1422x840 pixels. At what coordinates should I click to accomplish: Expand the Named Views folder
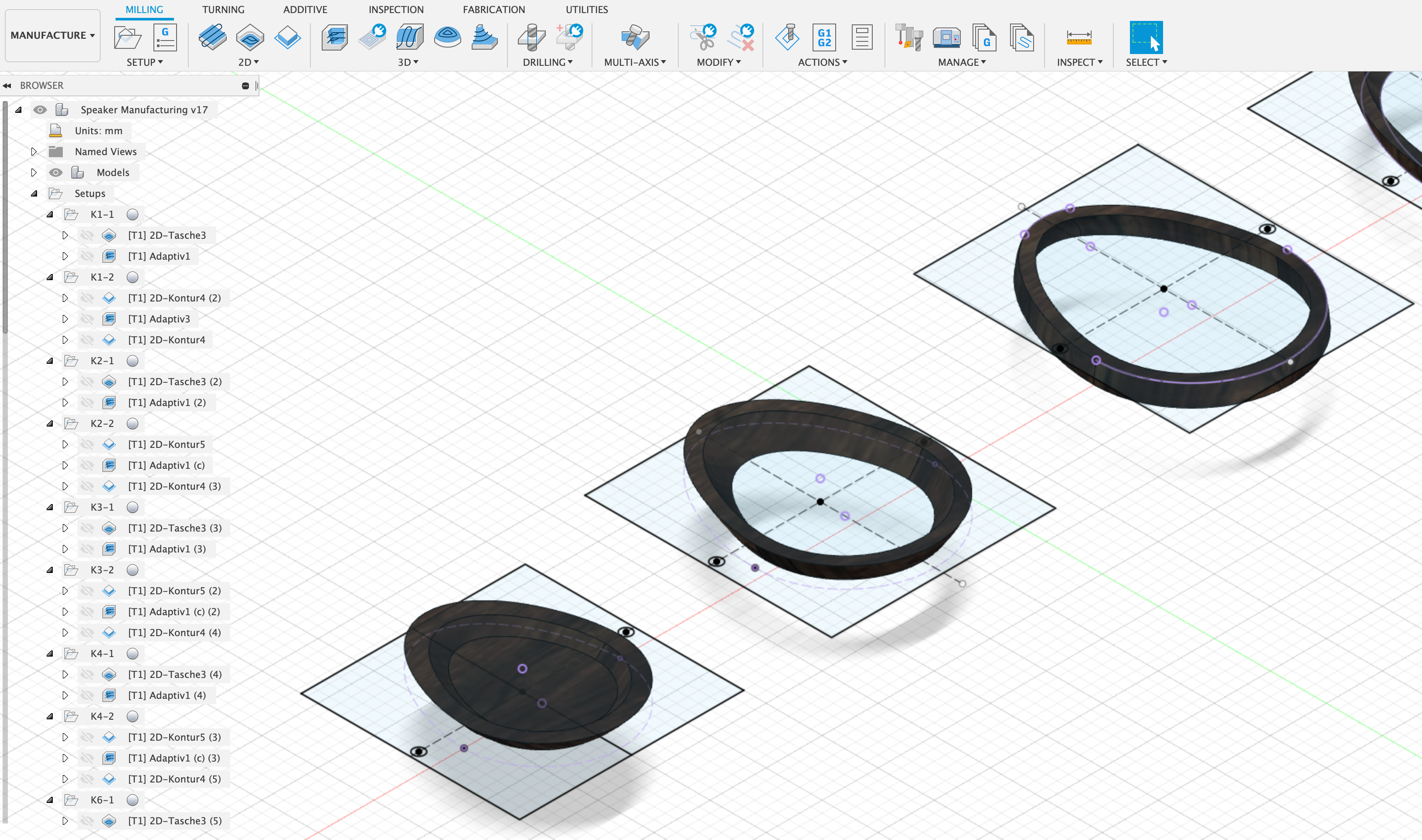34,151
